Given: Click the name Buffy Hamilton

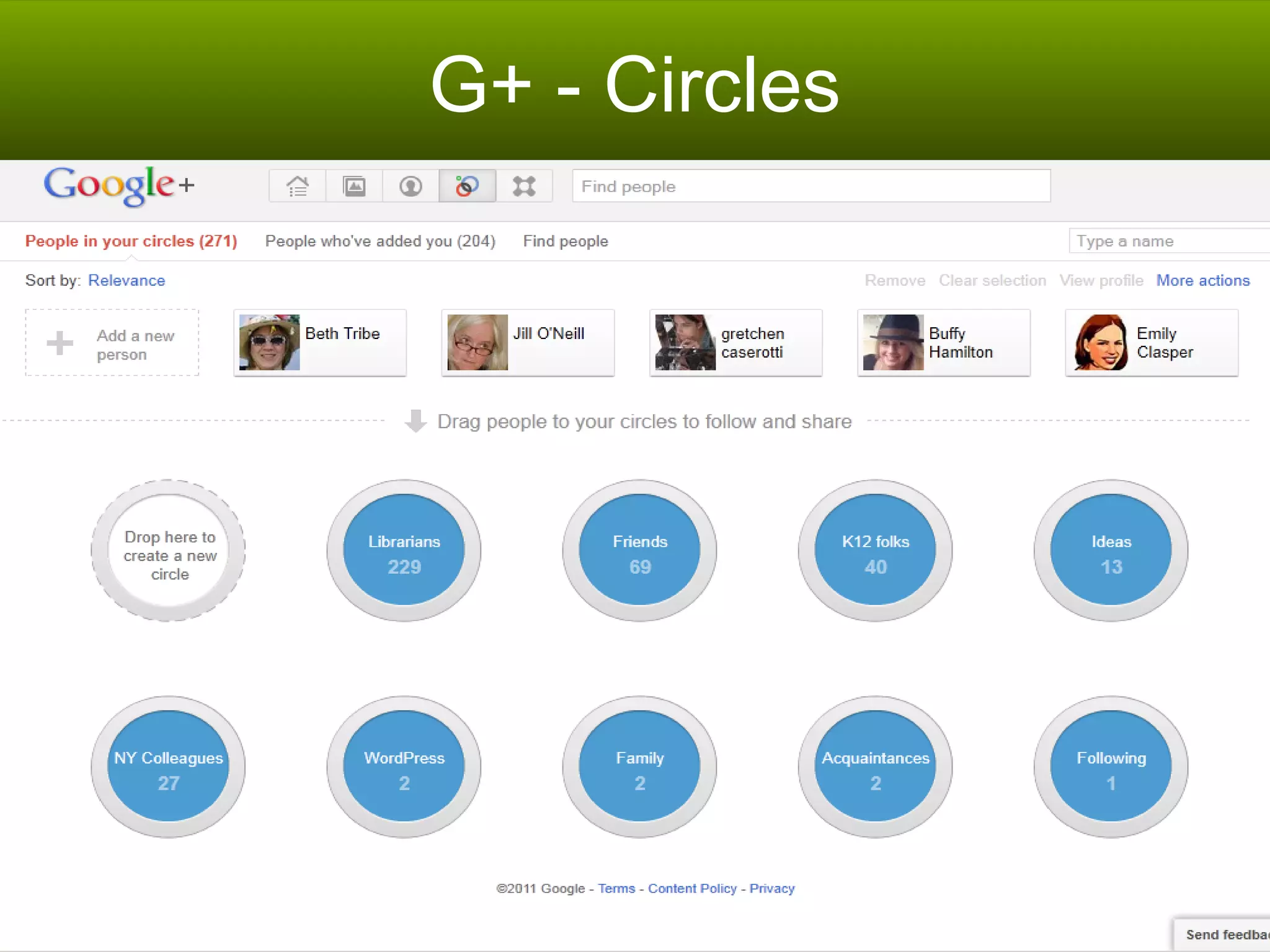Looking at the screenshot, I should 961,343.
